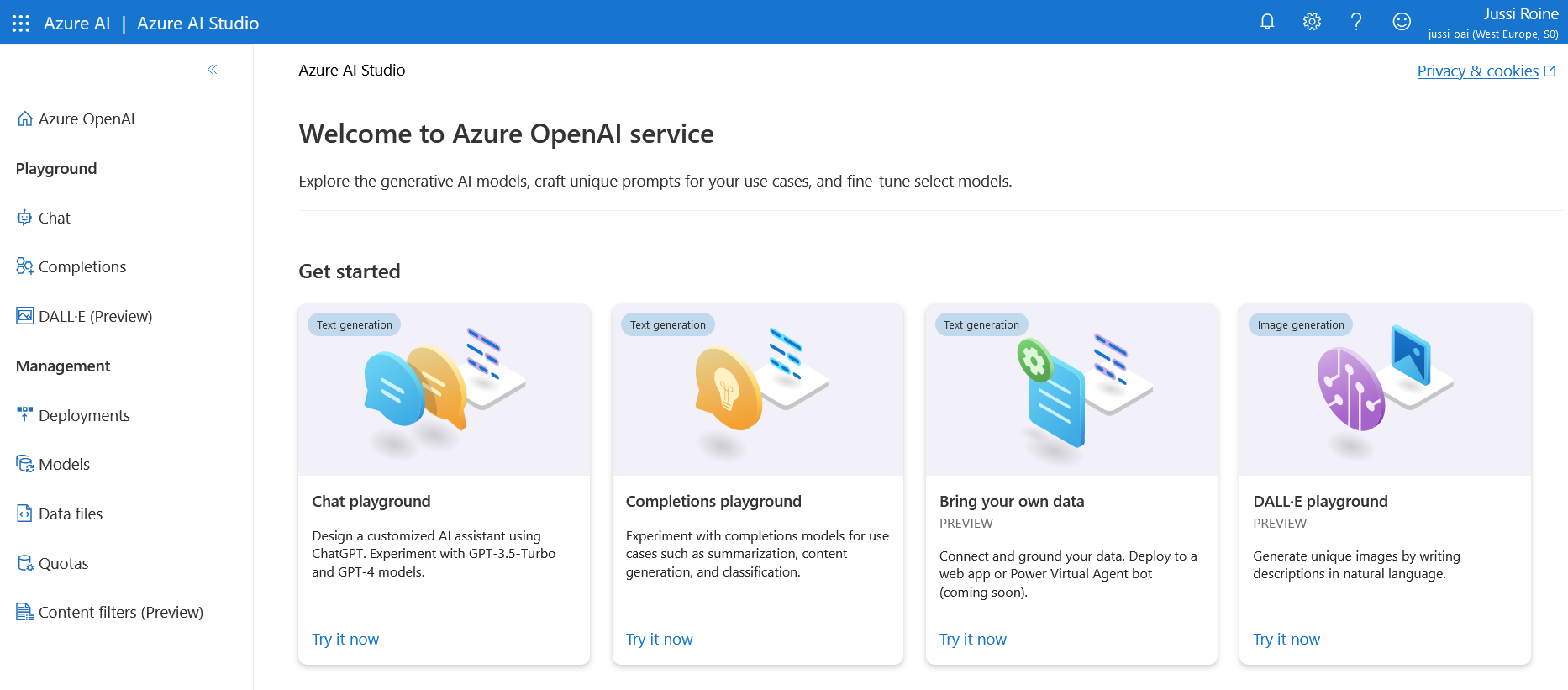The width and height of the screenshot is (1568, 690).
Task: Click Completions playground card title
Action: pyautogui.click(x=713, y=502)
